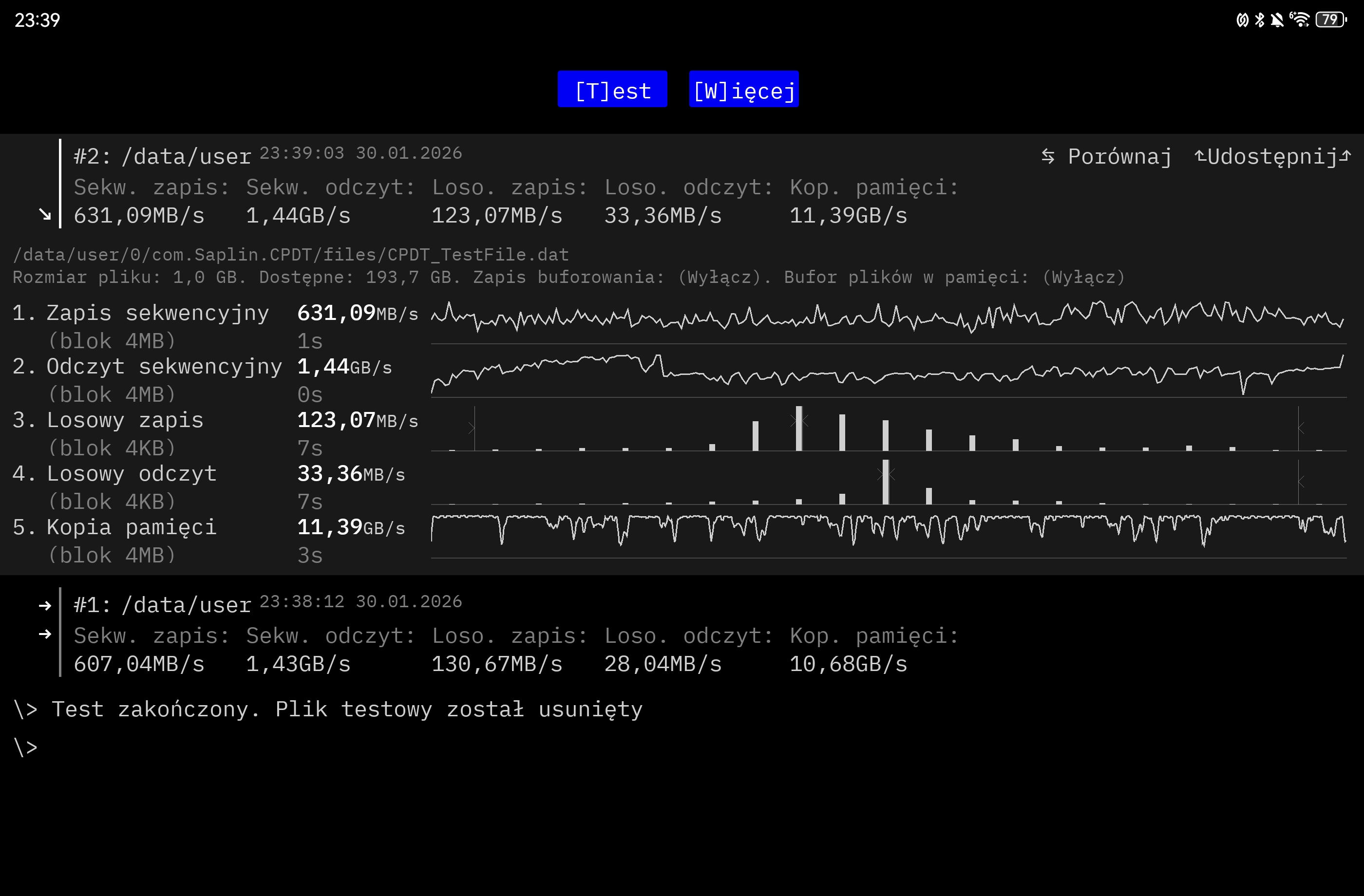Click second arrow beside result #1 stats
Image resolution: width=1364 pixels, height=896 pixels.
tap(45, 634)
